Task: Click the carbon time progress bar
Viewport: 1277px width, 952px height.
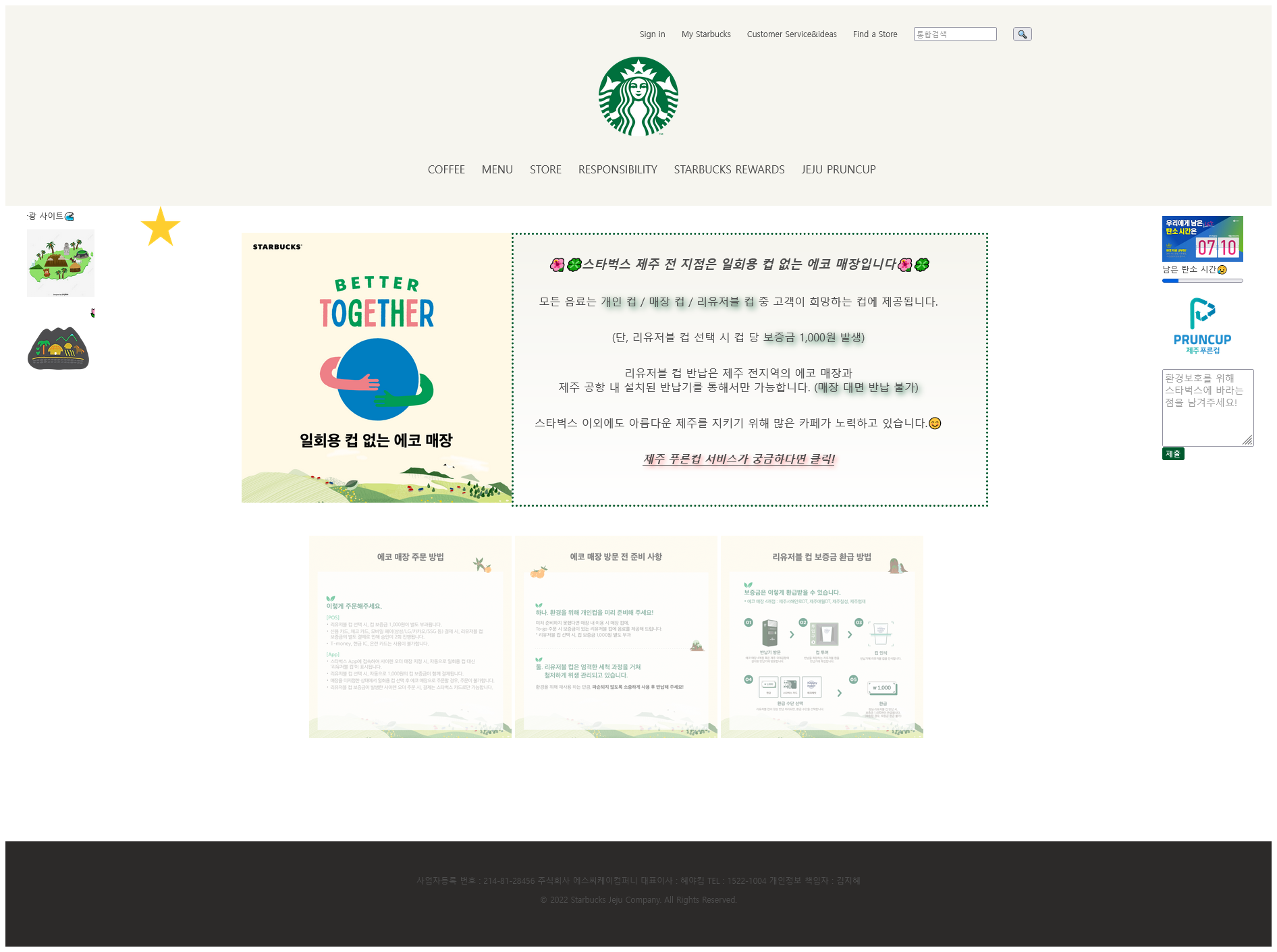Action: point(1202,281)
